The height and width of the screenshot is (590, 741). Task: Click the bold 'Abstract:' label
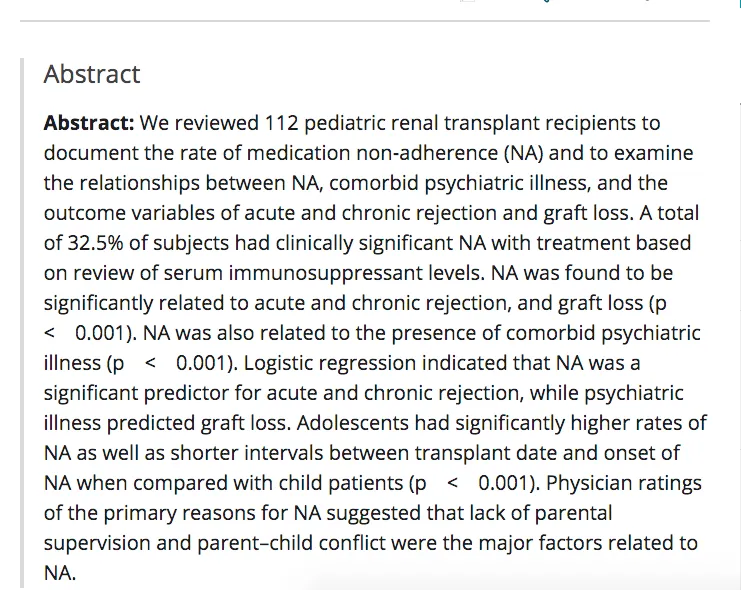pos(89,123)
